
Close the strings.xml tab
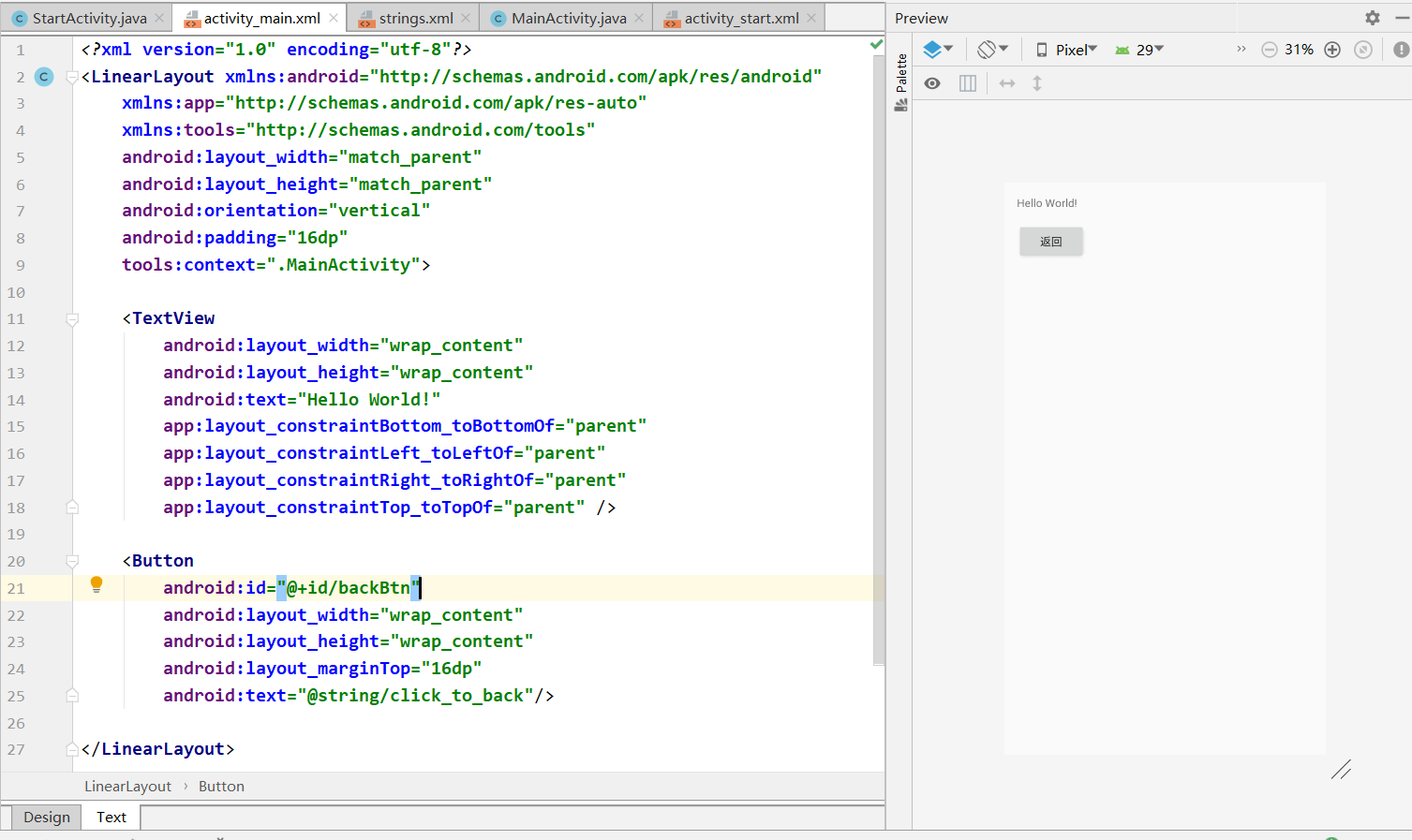click(466, 18)
